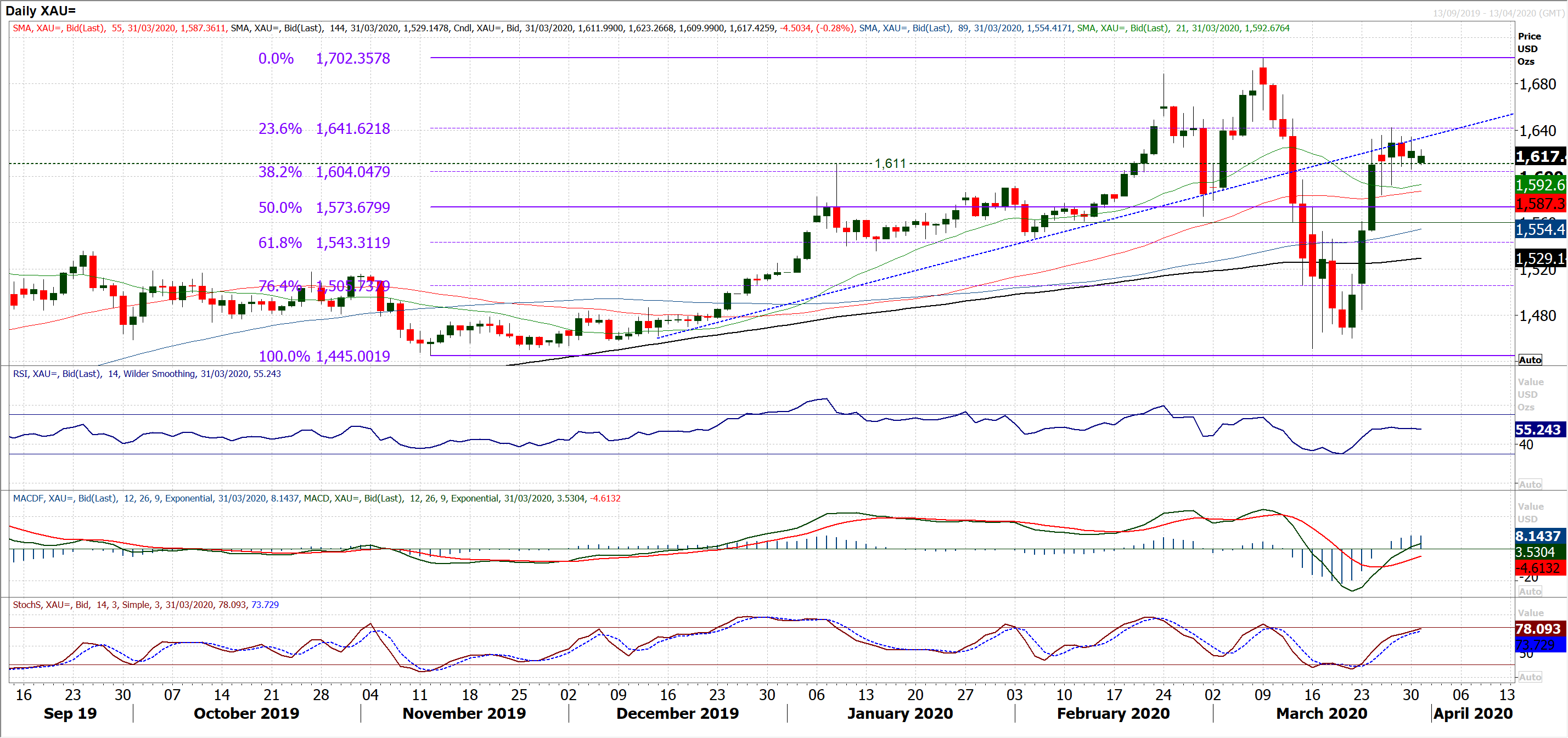Click the October 2019 month label
This screenshot has width=1568, height=738.
[246, 713]
